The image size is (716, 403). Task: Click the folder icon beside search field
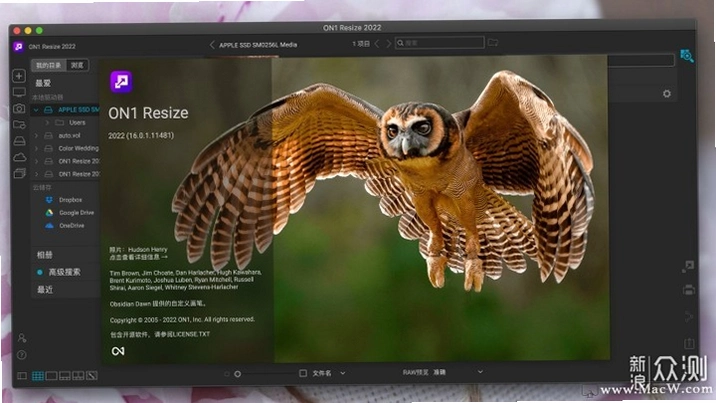[493, 43]
